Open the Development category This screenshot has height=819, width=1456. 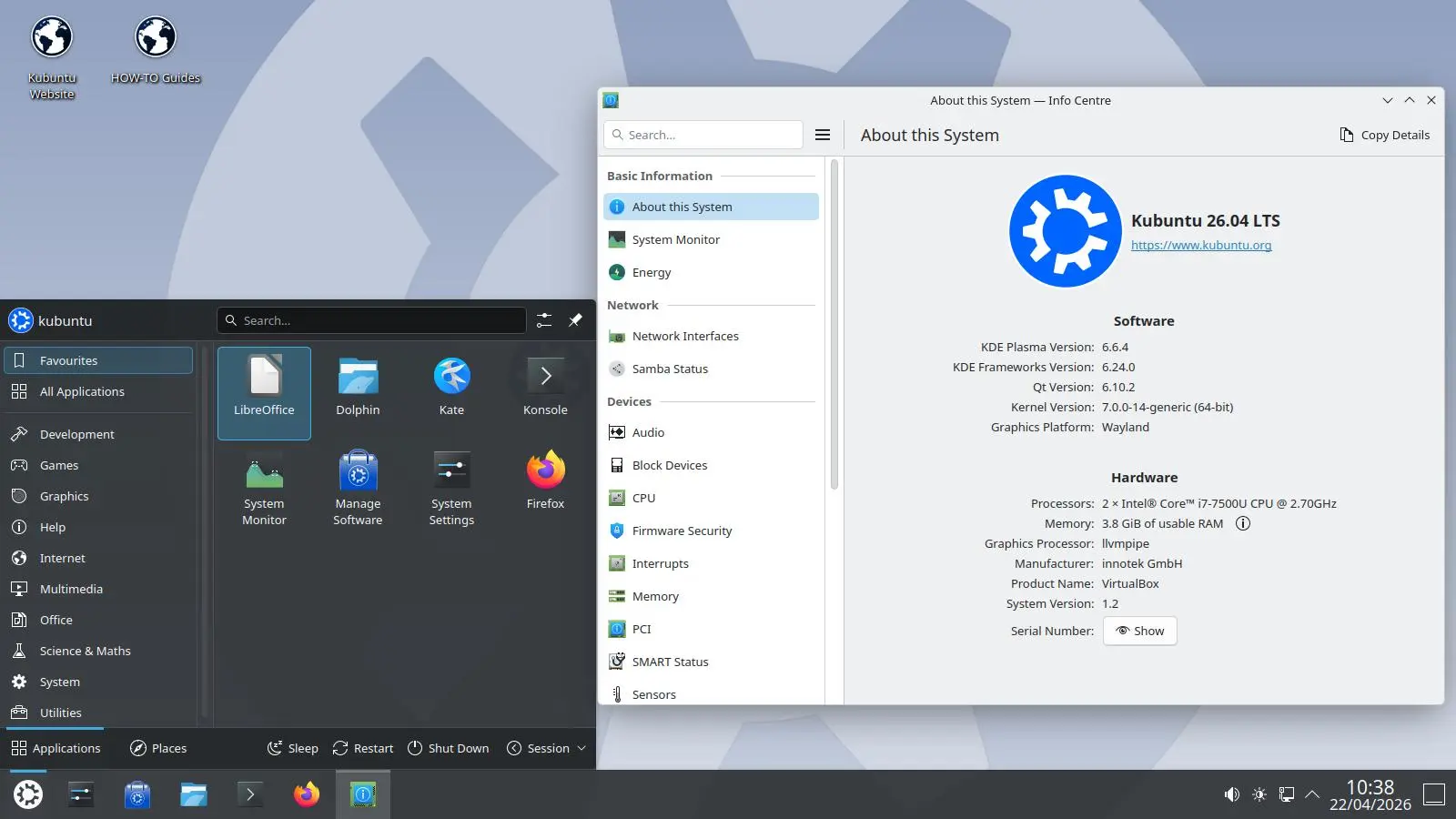pos(98,434)
